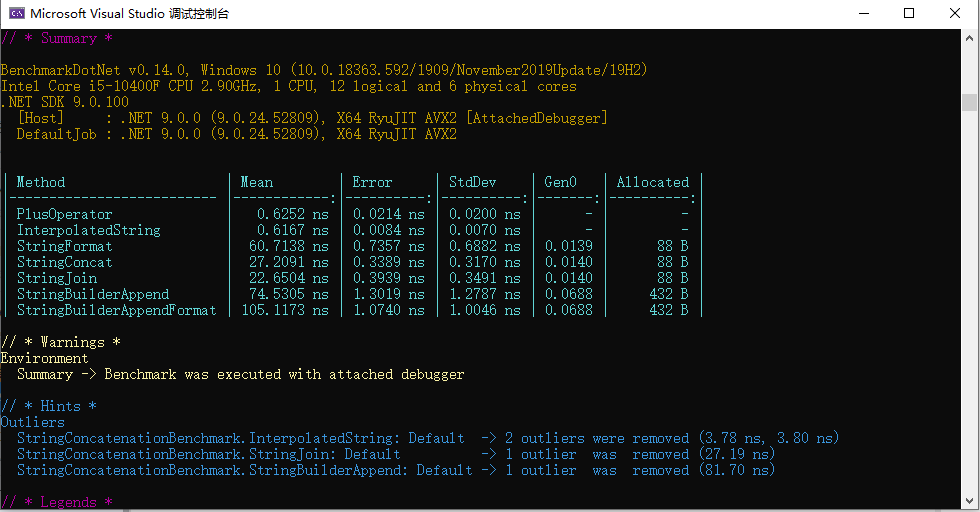This screenshot has width=980, height=512.
Task: Click the InterpolatedString outliers hint line
Action: tap(428, 438)
